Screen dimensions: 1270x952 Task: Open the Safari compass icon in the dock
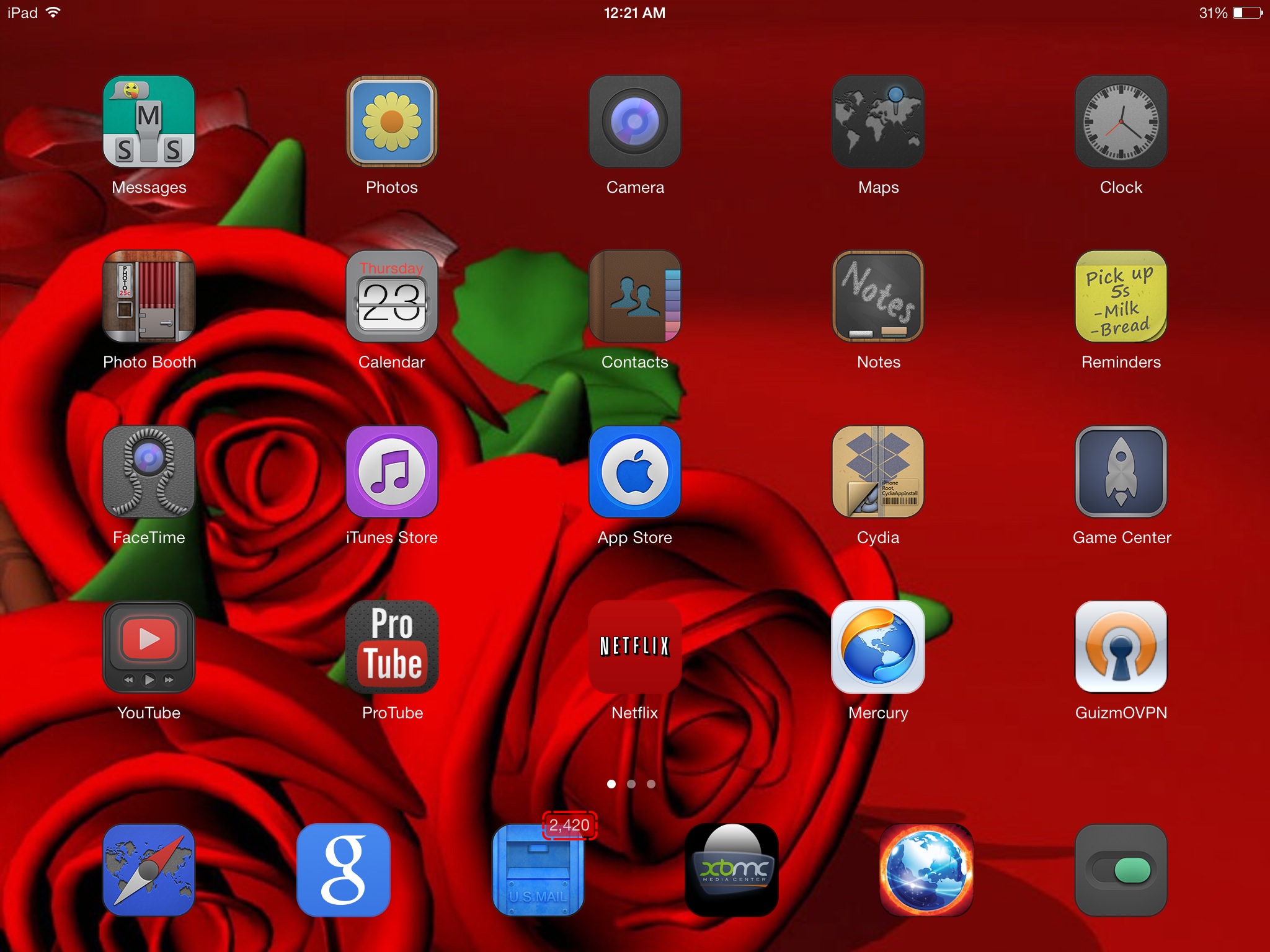pos(149,870)
